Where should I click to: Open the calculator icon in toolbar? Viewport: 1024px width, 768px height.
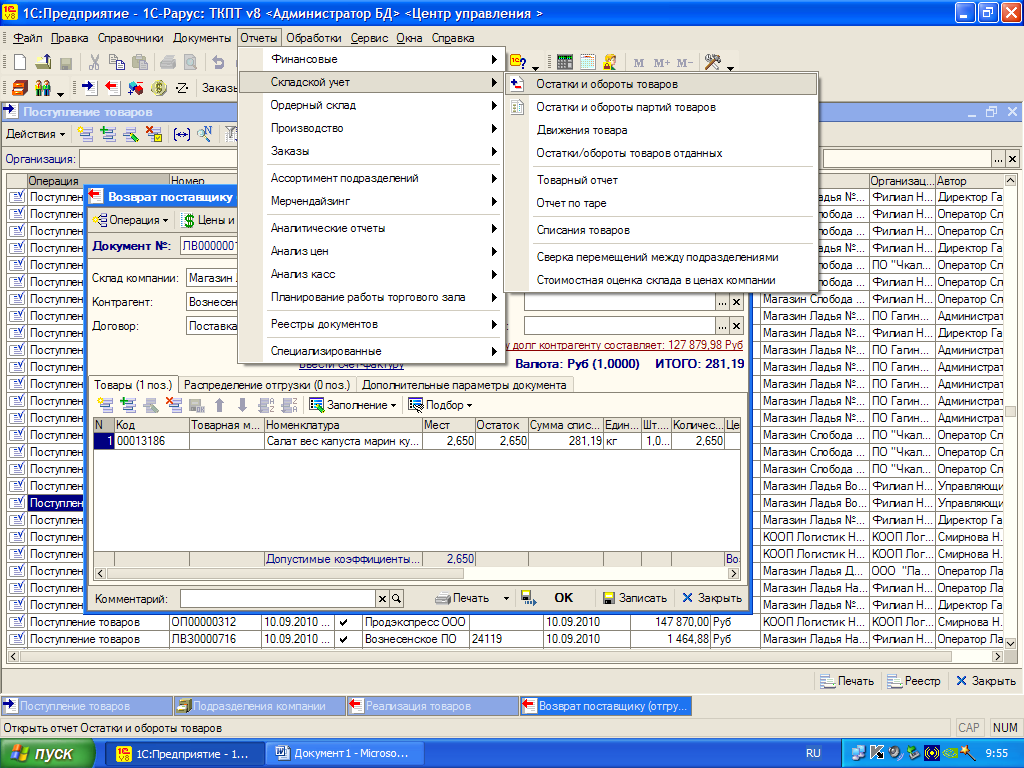tap(564, 62)
